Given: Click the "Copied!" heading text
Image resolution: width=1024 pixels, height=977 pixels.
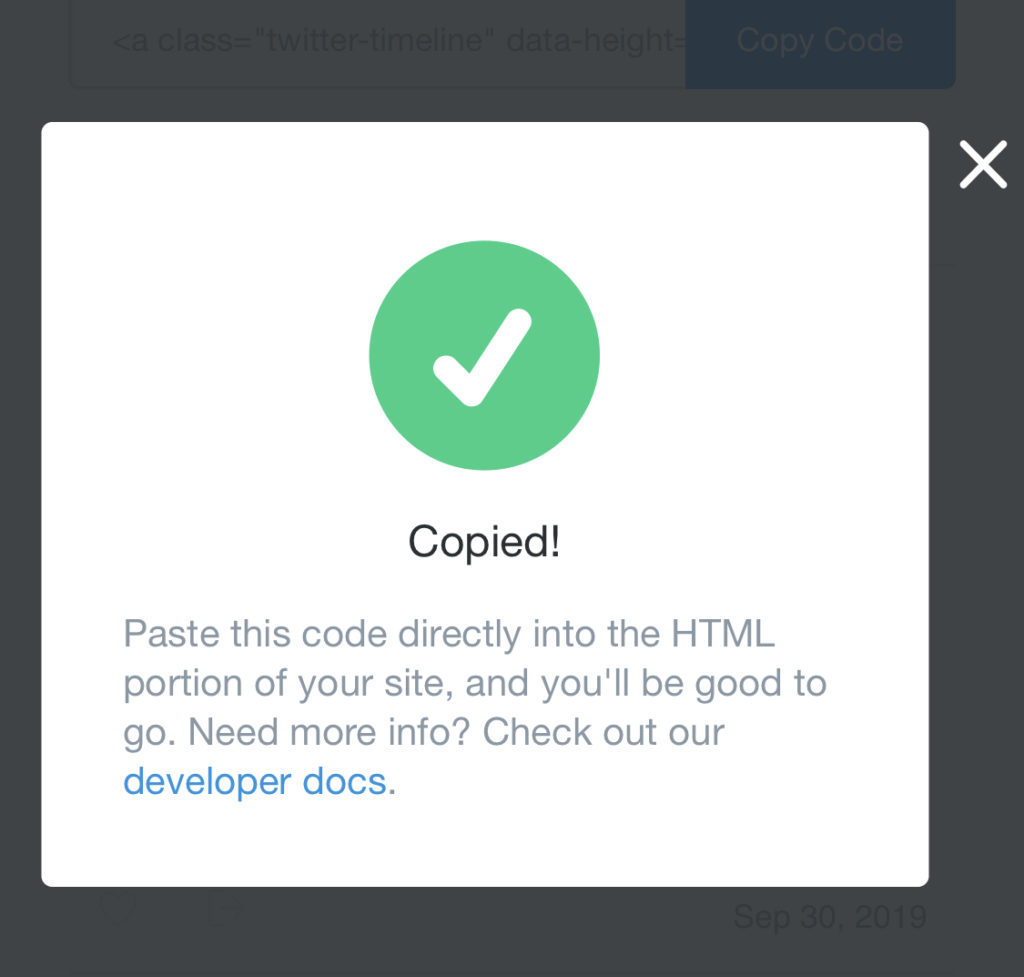Looking at the screenshot, I should (x=484, y=541).
